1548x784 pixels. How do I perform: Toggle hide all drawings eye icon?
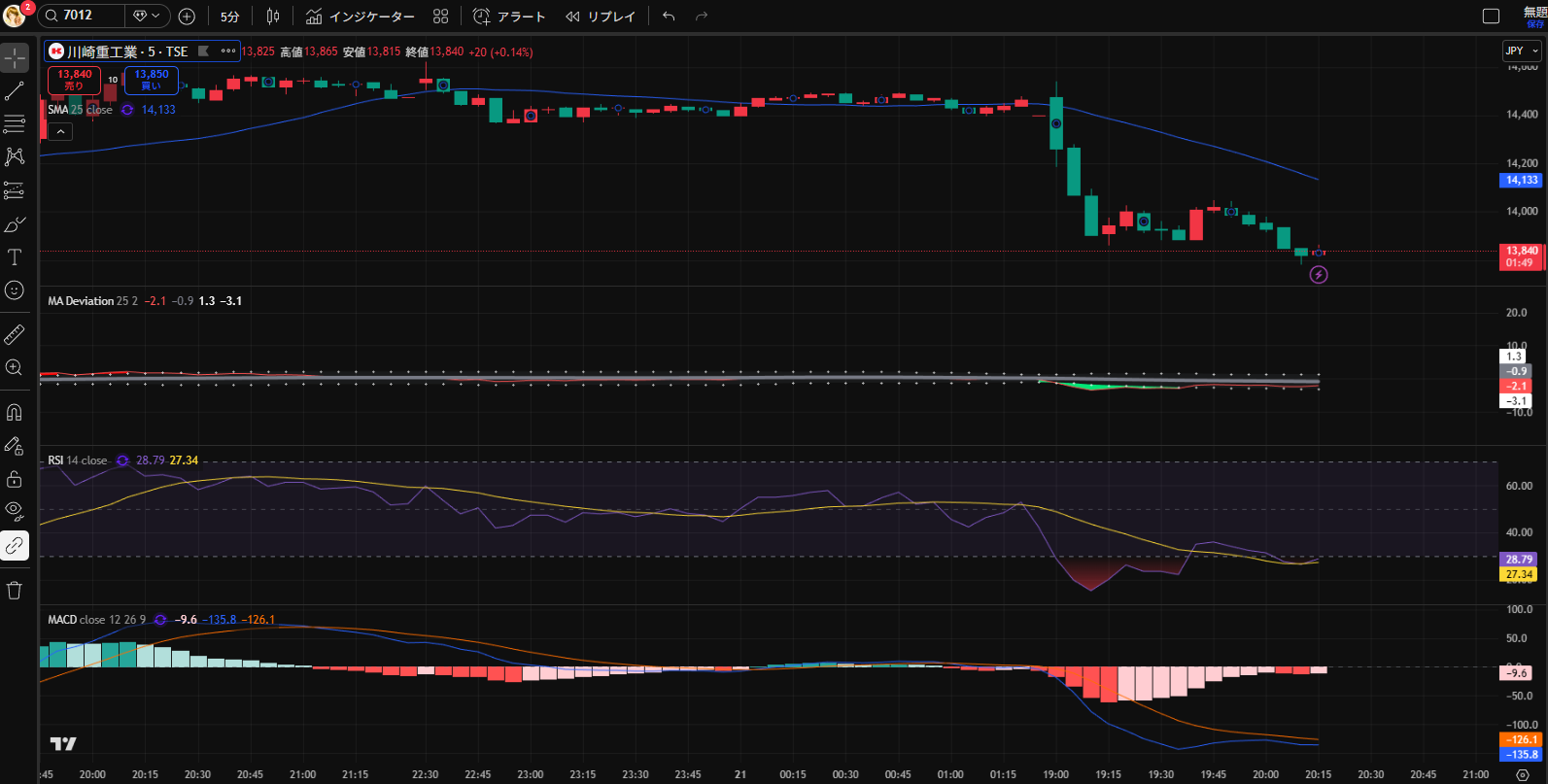pos(15,511)
